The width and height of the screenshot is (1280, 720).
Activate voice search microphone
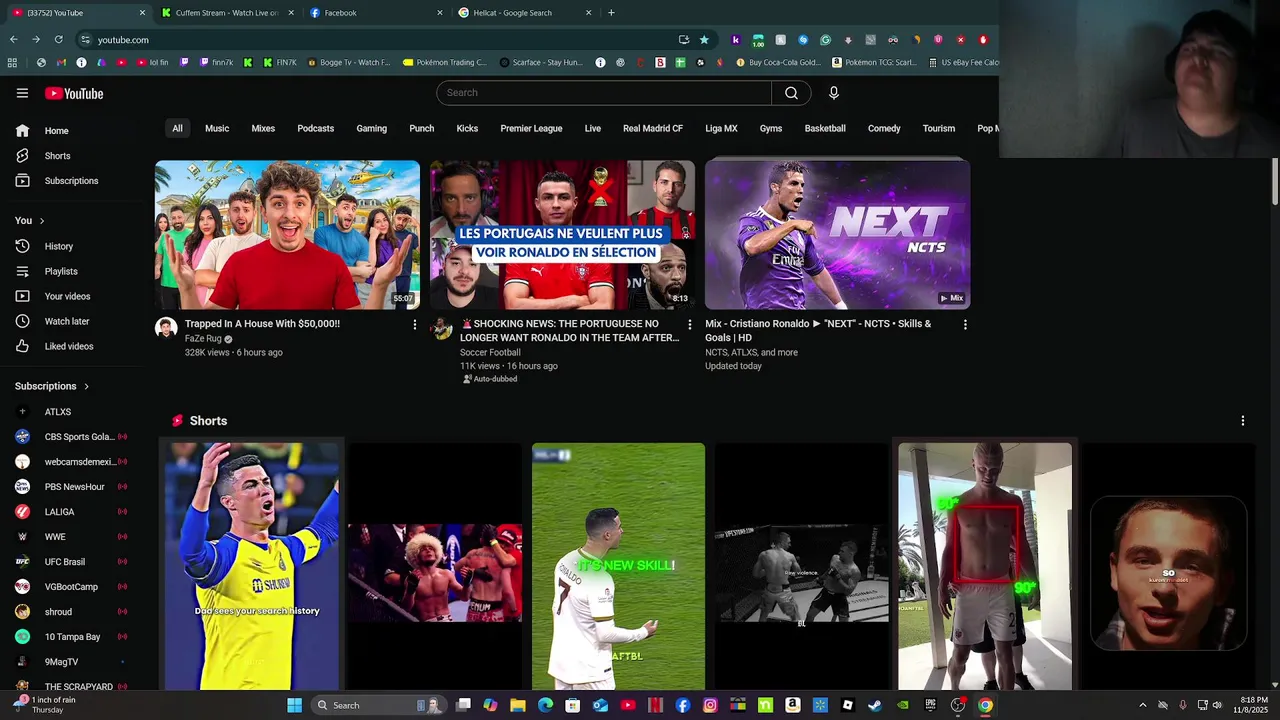click(833, 93)
